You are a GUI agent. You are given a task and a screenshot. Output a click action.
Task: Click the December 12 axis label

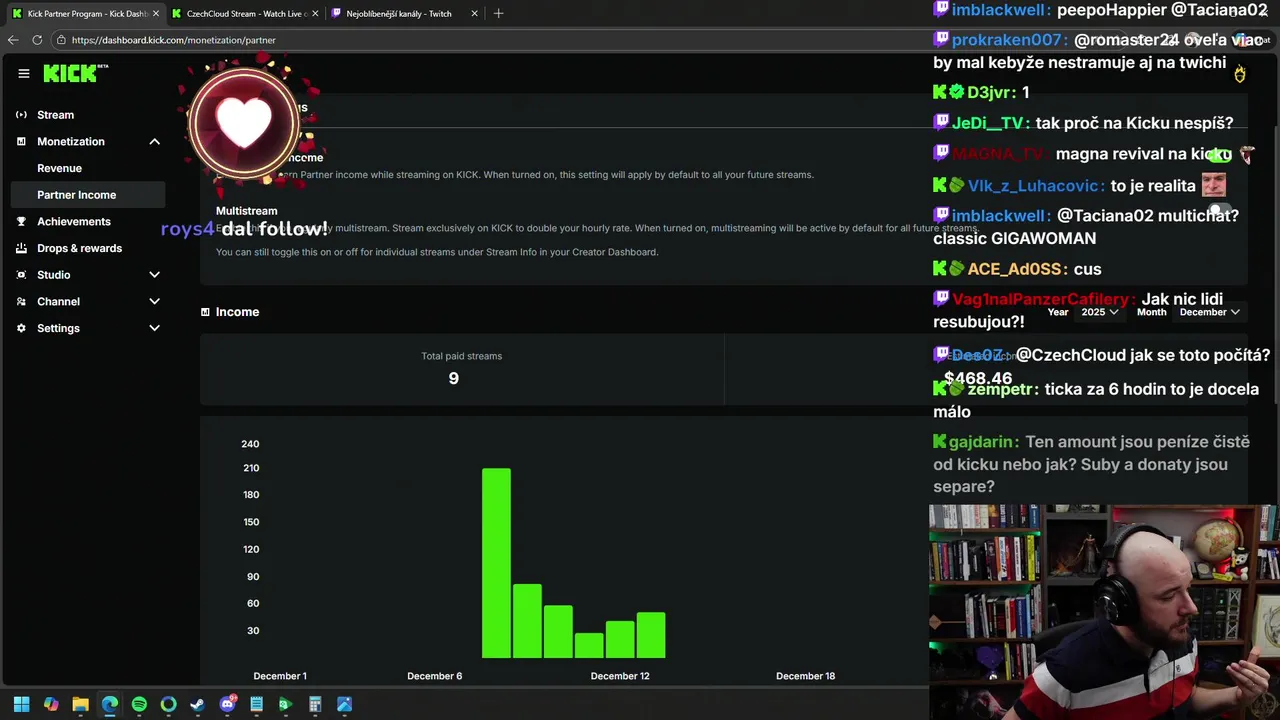tap(620, 676)
